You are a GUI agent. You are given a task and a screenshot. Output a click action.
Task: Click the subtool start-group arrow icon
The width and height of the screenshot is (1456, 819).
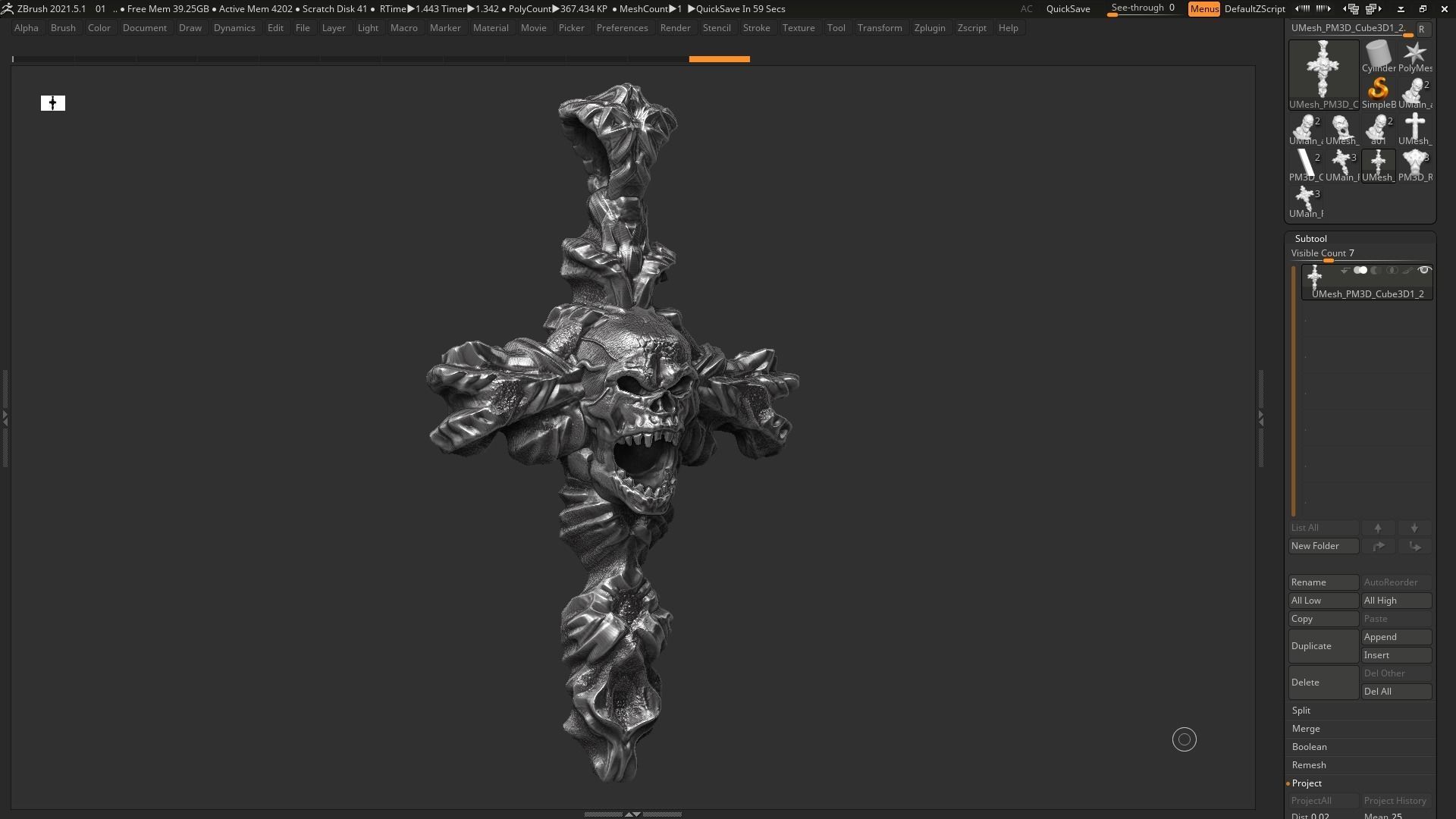[1345, 271]
